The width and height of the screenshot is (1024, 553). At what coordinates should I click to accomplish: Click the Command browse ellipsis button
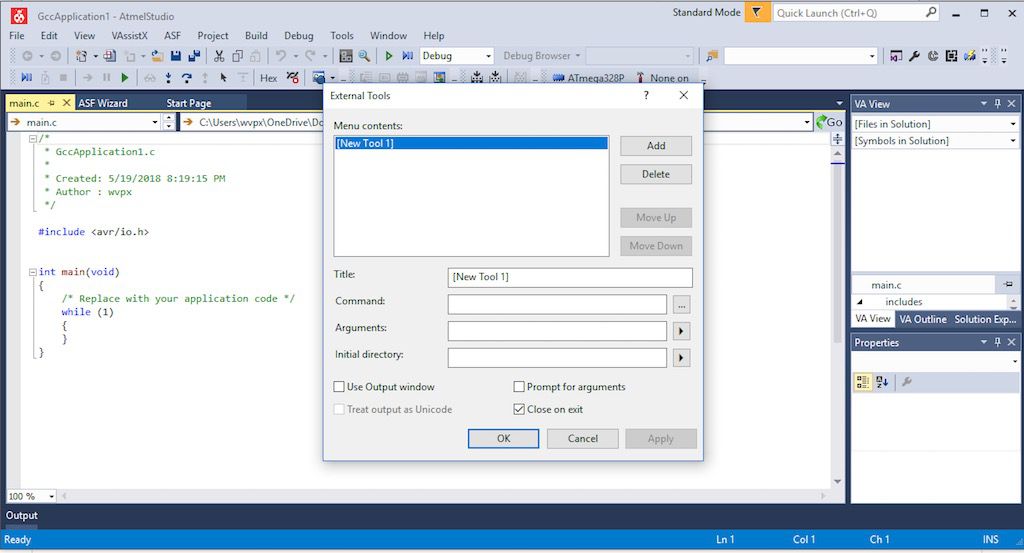click(681, 304)
